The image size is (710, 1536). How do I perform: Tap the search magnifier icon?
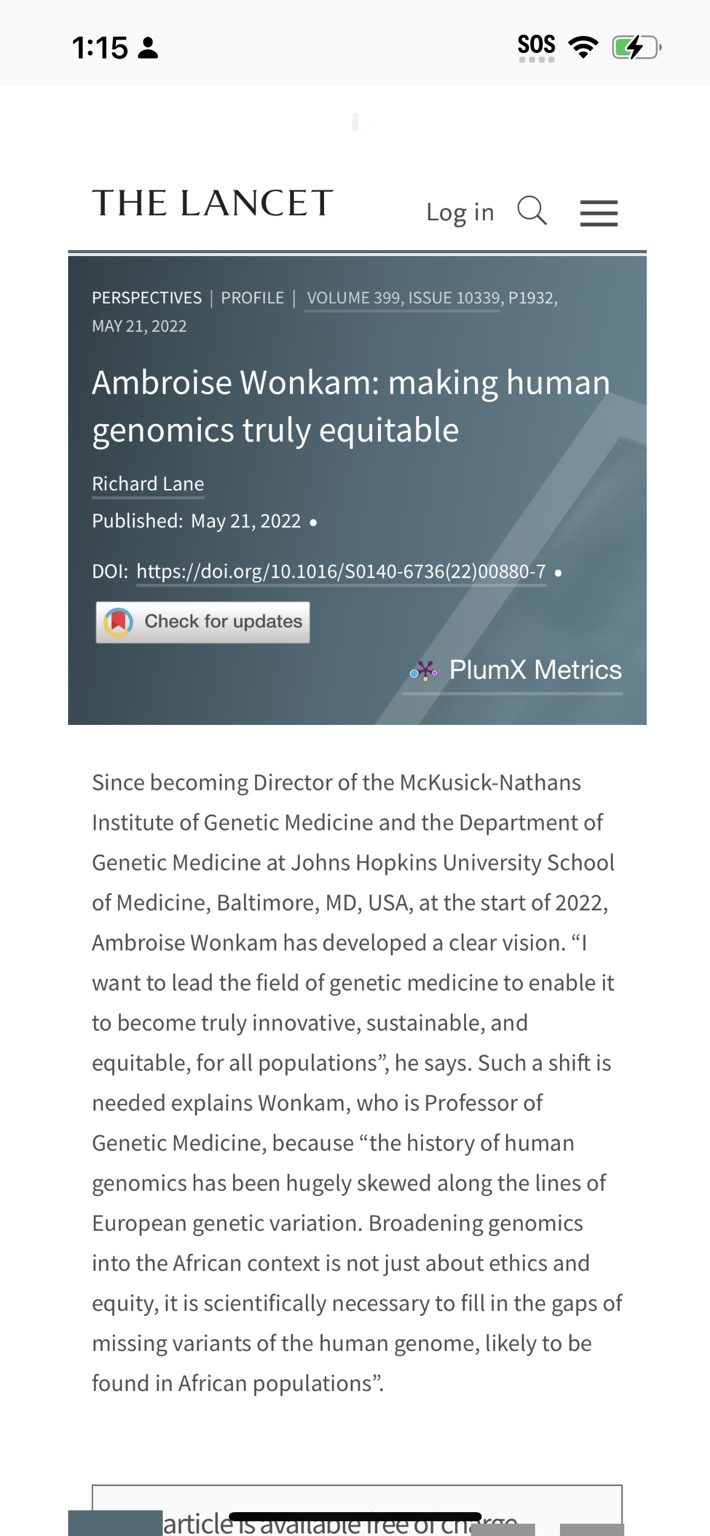point(532,211)
